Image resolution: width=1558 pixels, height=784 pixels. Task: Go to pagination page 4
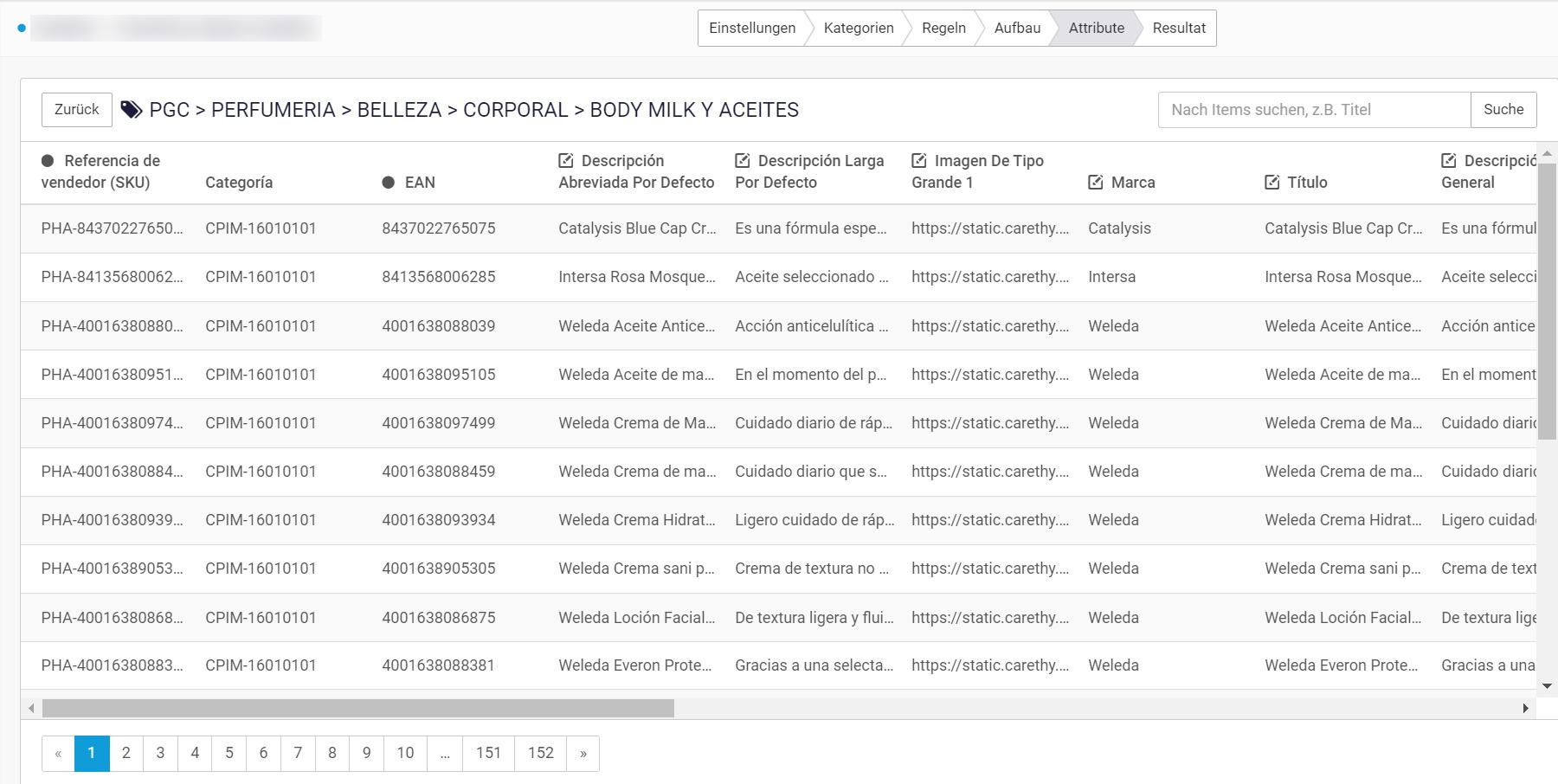tap(195, 753)
